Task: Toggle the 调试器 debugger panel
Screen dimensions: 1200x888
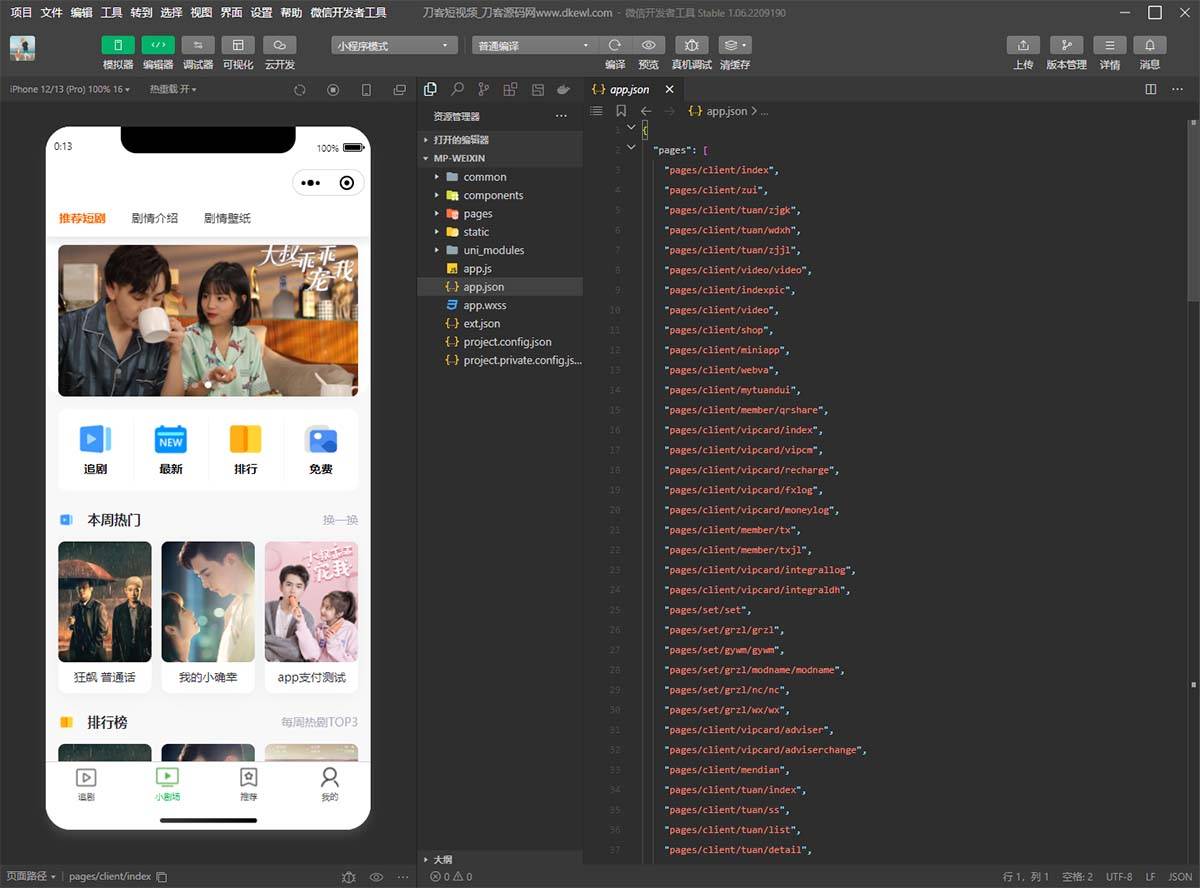Action: [198, 45]
